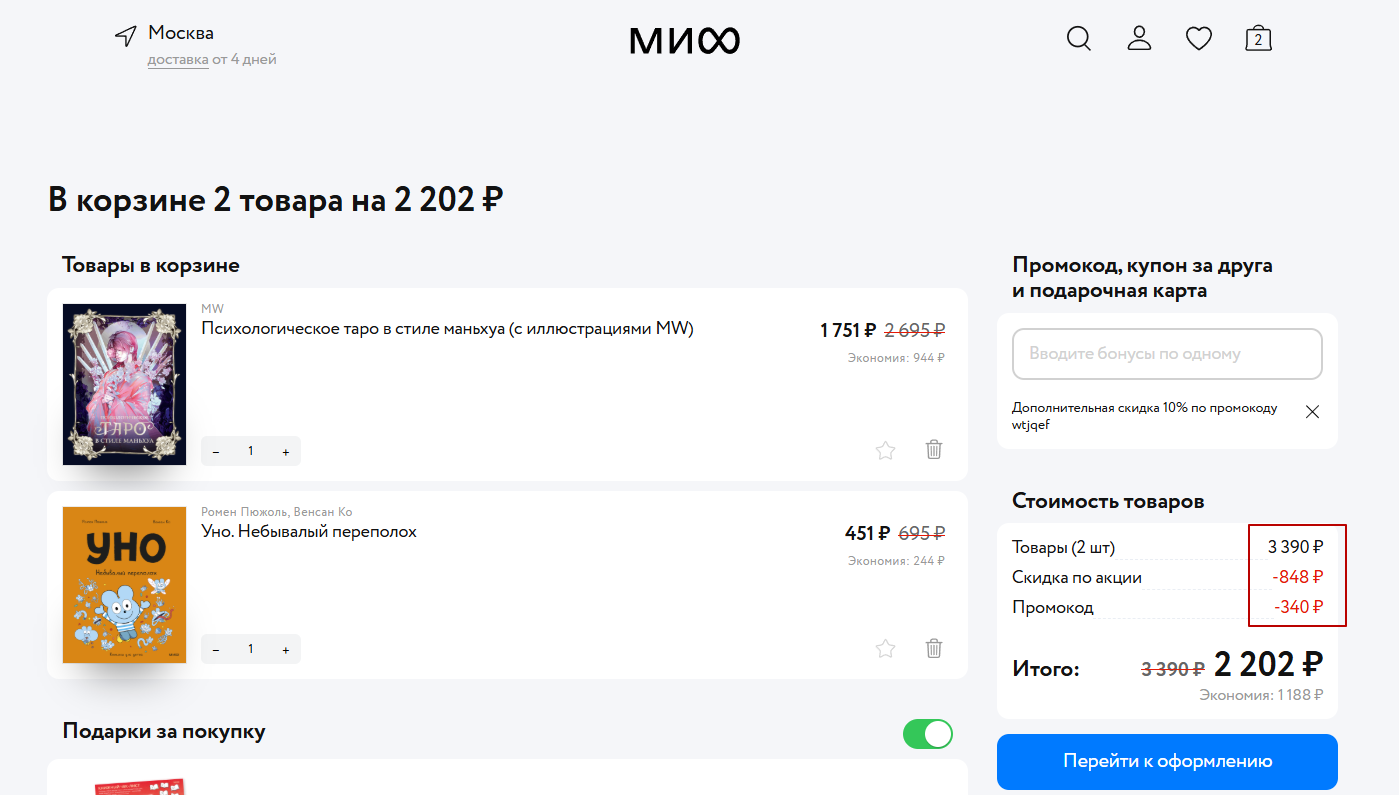Click the location arrow icon near Москва
The width and height of the screenshot is (1399, 795).
click(x=125, y=36)
